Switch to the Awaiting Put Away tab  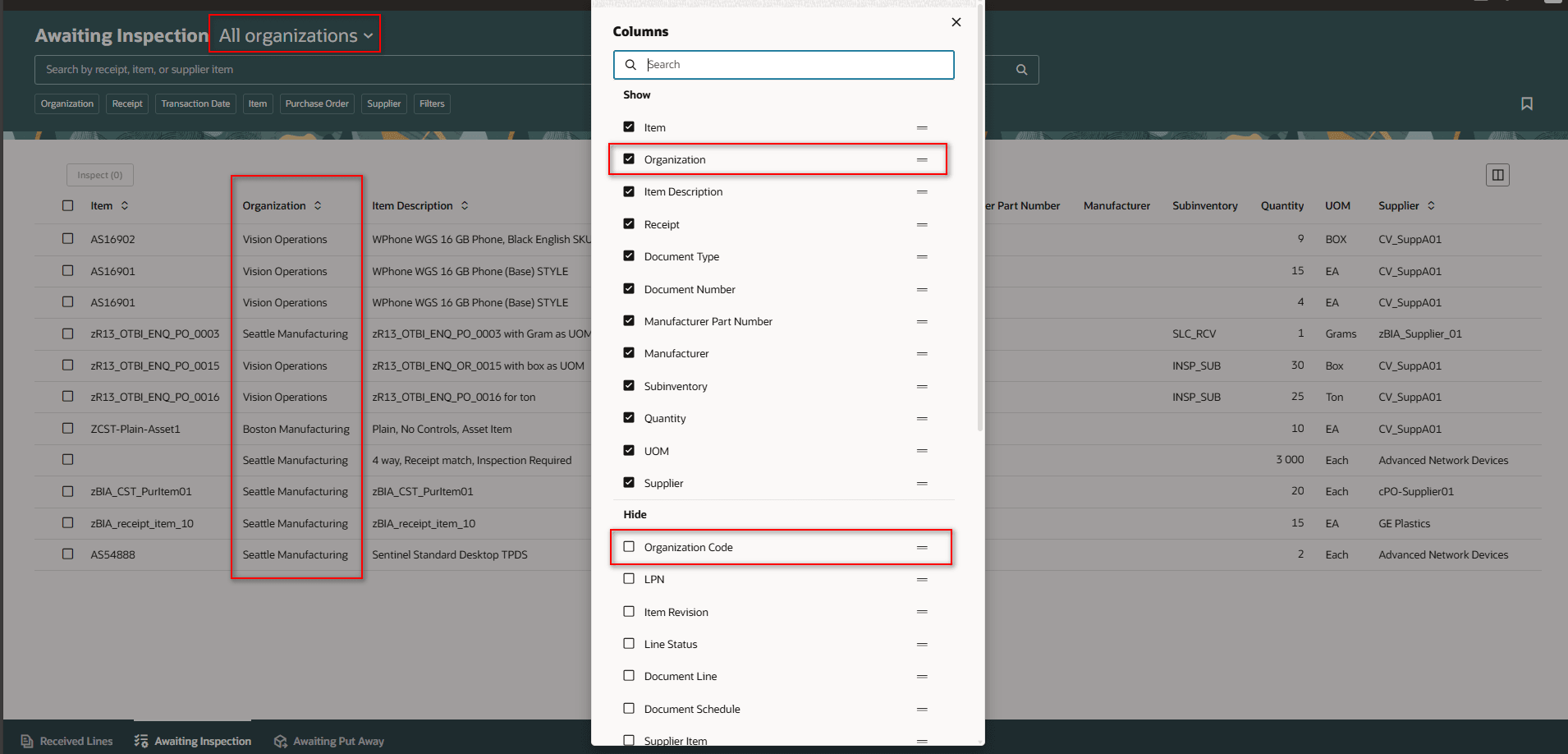(x=338, y=741)
